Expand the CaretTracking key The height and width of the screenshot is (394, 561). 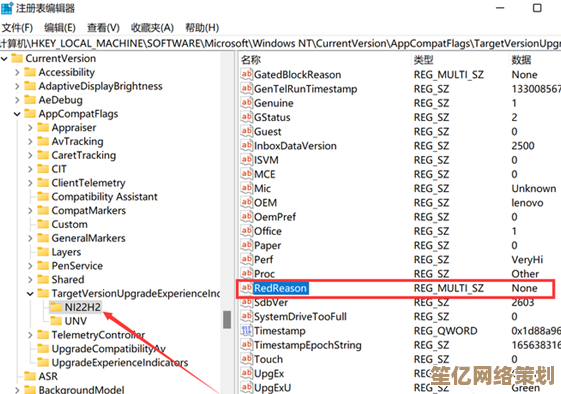[30, 156]
